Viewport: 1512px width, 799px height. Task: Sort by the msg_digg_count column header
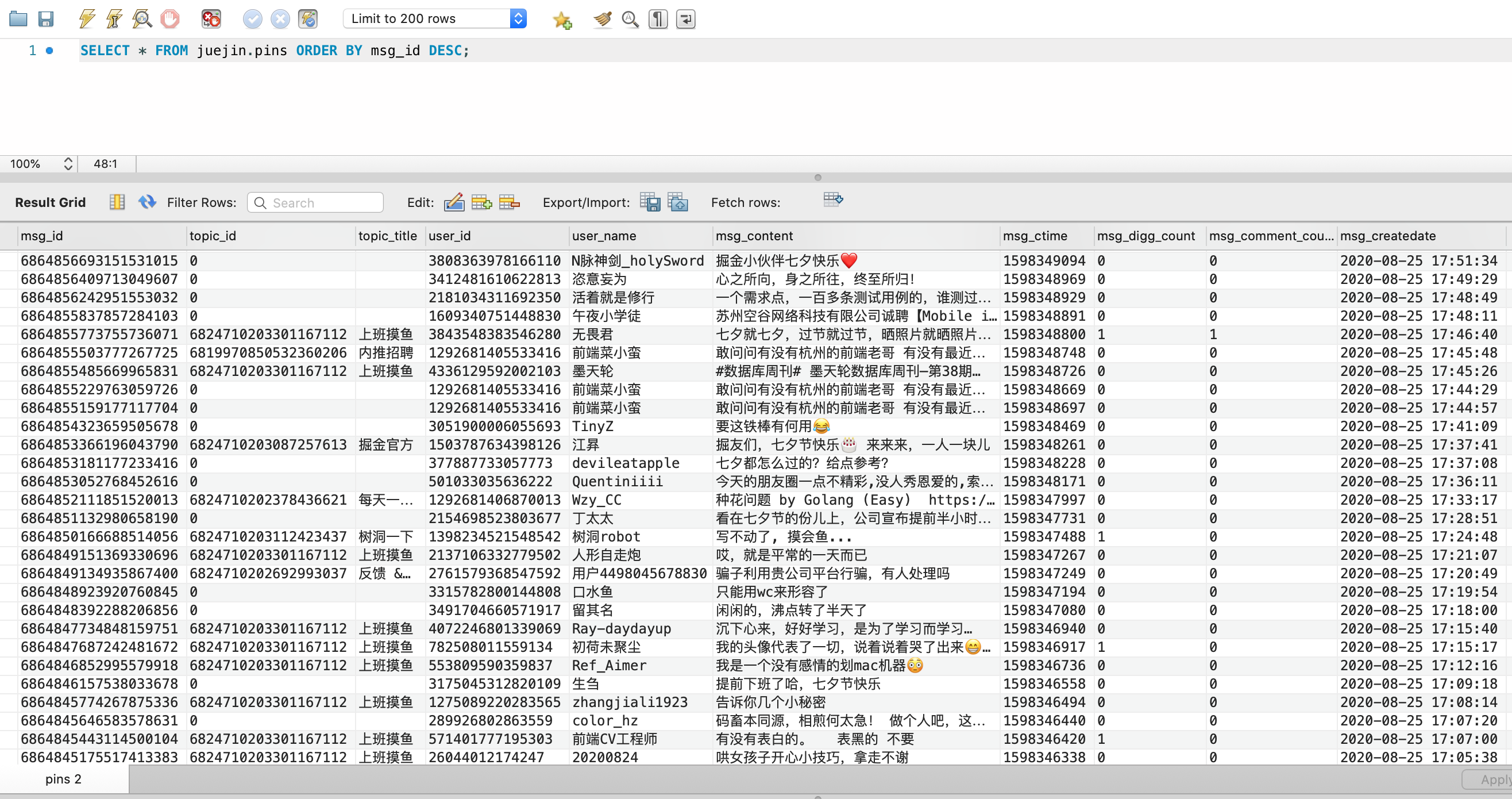(x=1145, y=236)
